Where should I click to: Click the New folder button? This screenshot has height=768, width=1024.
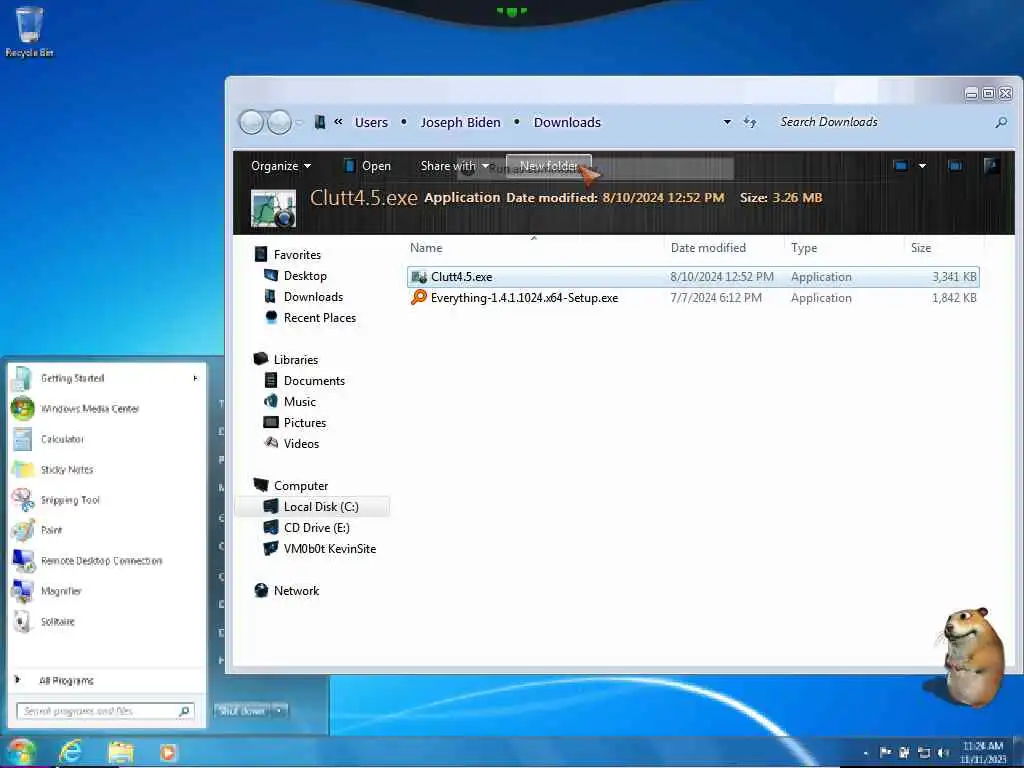(549, 166)
